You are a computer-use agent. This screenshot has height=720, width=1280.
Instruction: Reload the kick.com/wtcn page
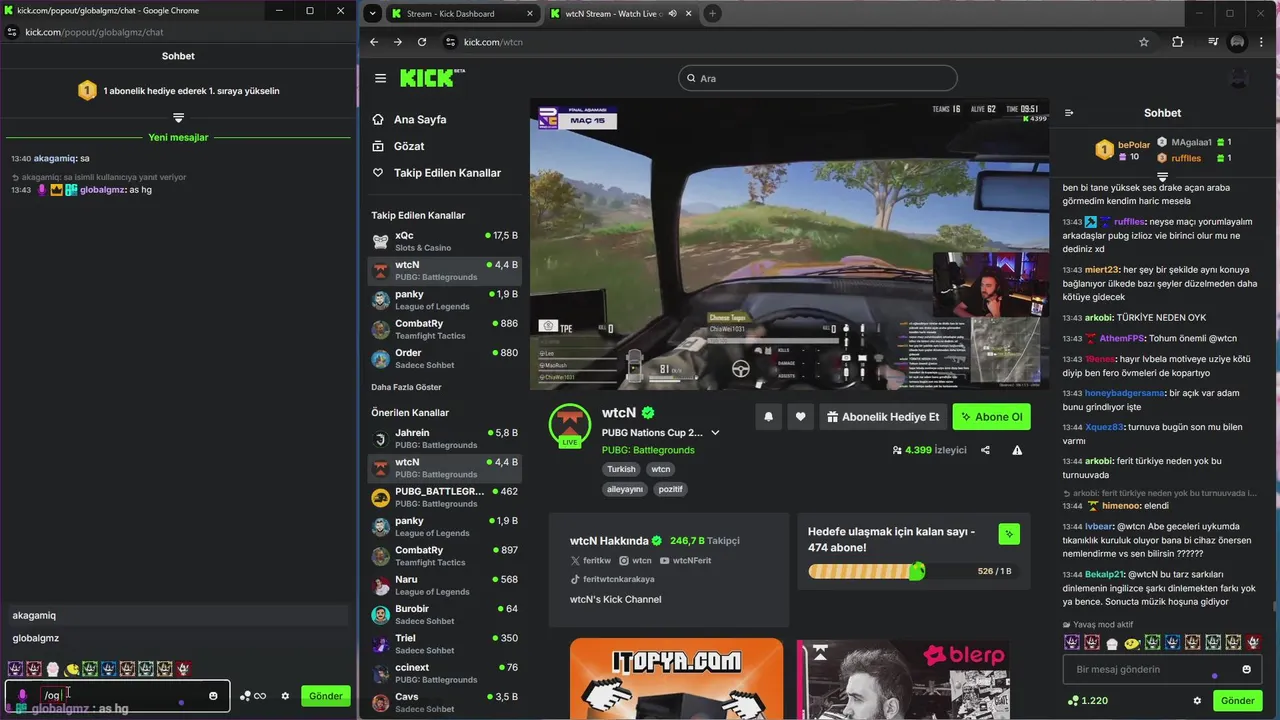[422, 42]
